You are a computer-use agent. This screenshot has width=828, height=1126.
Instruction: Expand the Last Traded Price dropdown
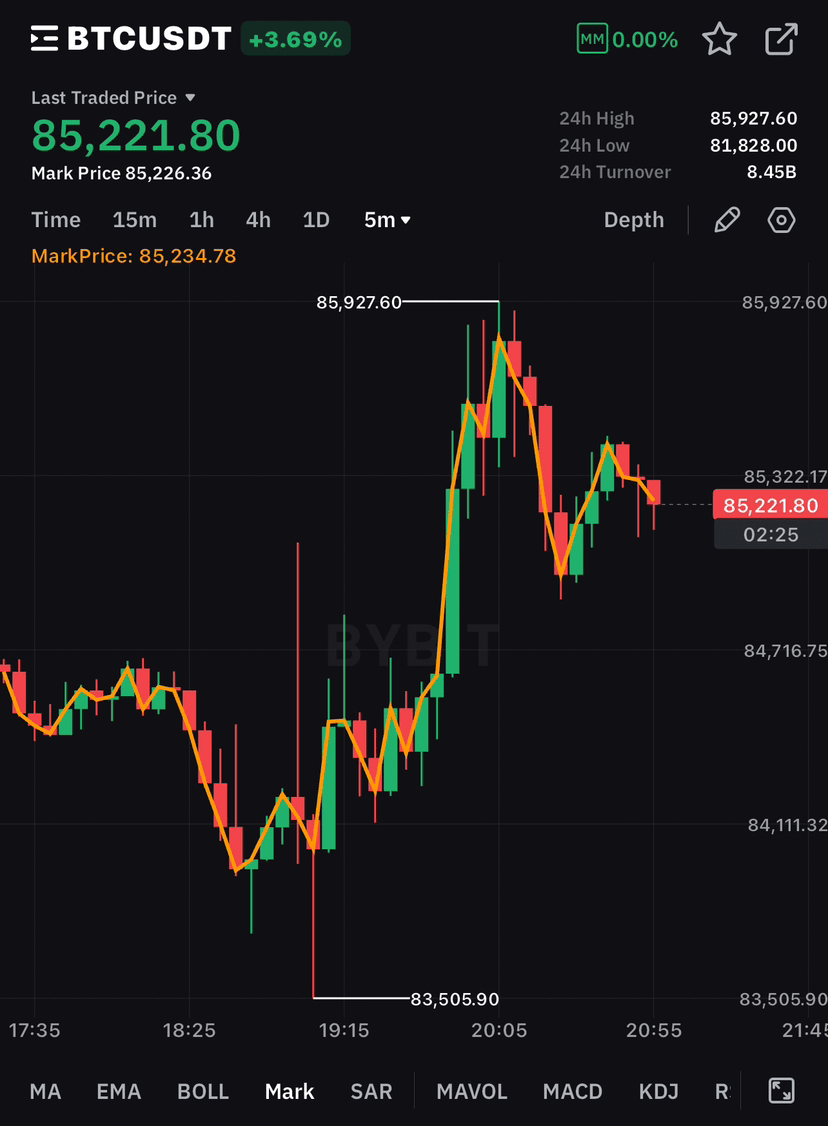click(190, 98)
